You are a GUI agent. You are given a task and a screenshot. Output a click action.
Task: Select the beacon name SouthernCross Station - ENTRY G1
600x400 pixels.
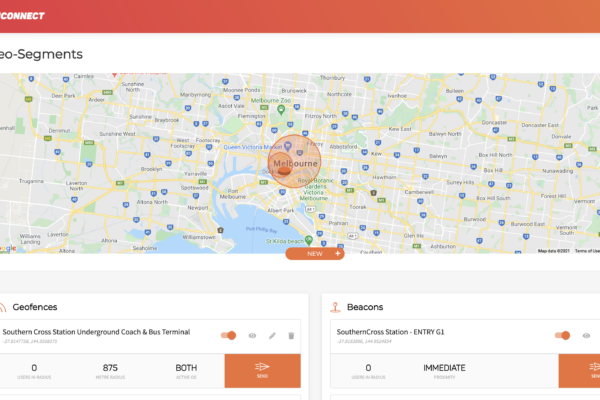(390, 332)
